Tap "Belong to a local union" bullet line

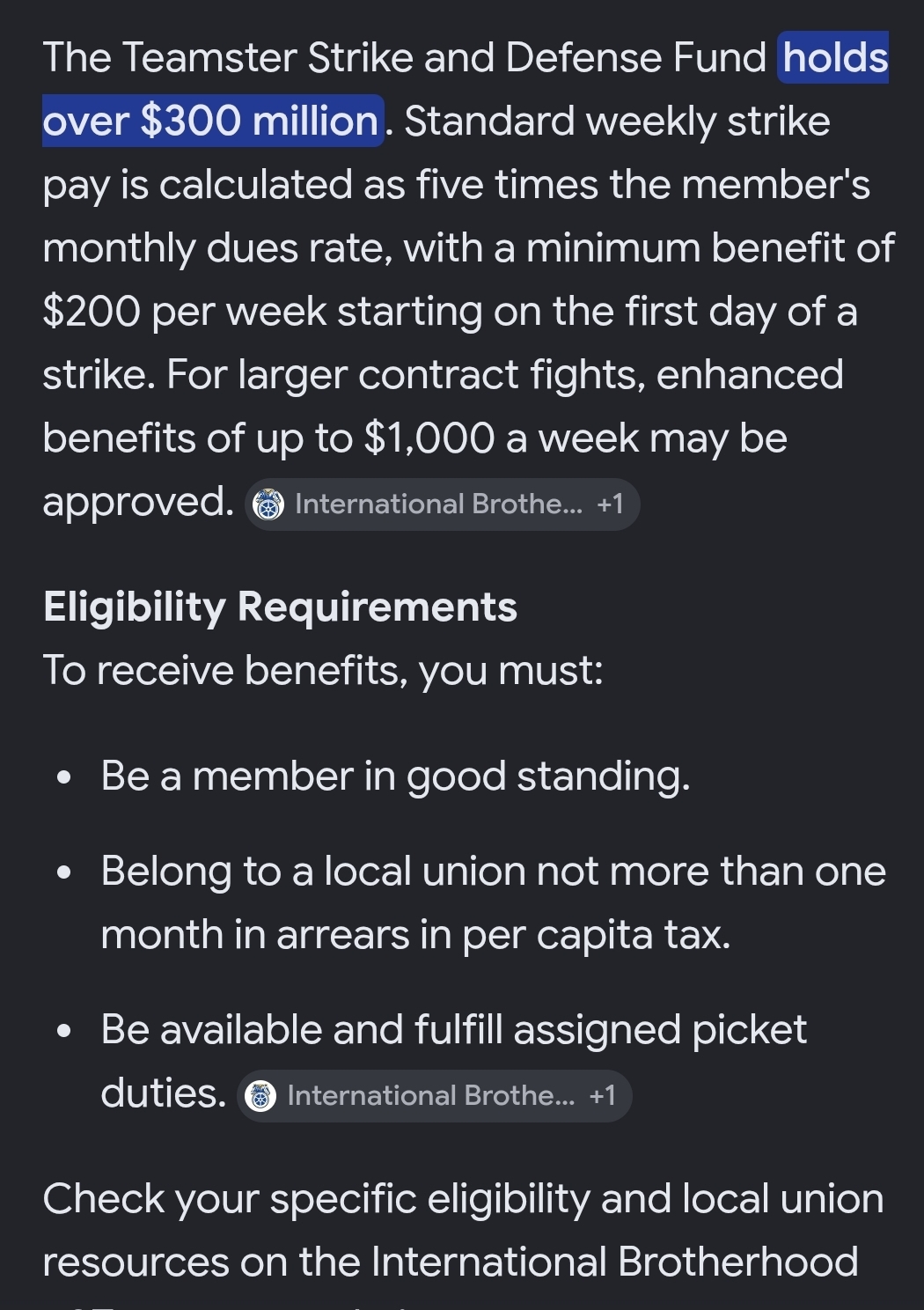click(x=493, y=872)
